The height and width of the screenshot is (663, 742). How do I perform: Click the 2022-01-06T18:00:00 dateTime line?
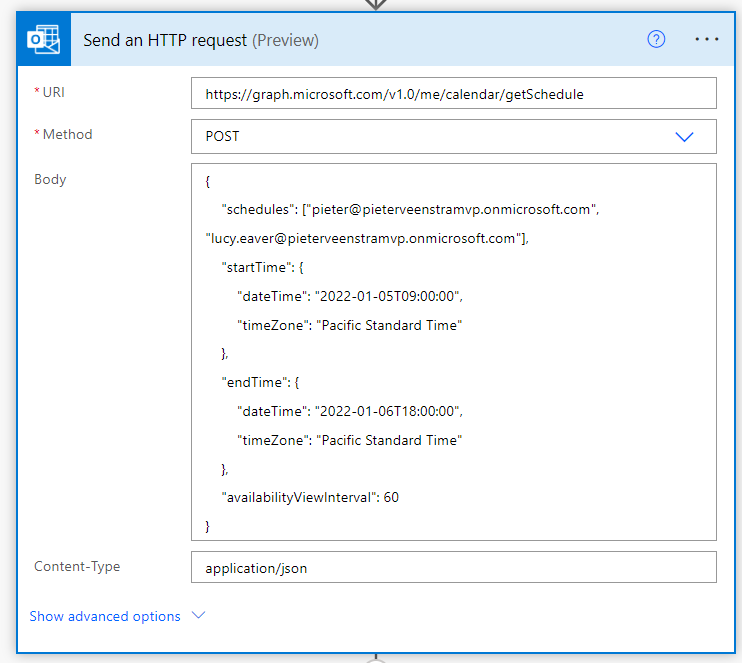350,411
